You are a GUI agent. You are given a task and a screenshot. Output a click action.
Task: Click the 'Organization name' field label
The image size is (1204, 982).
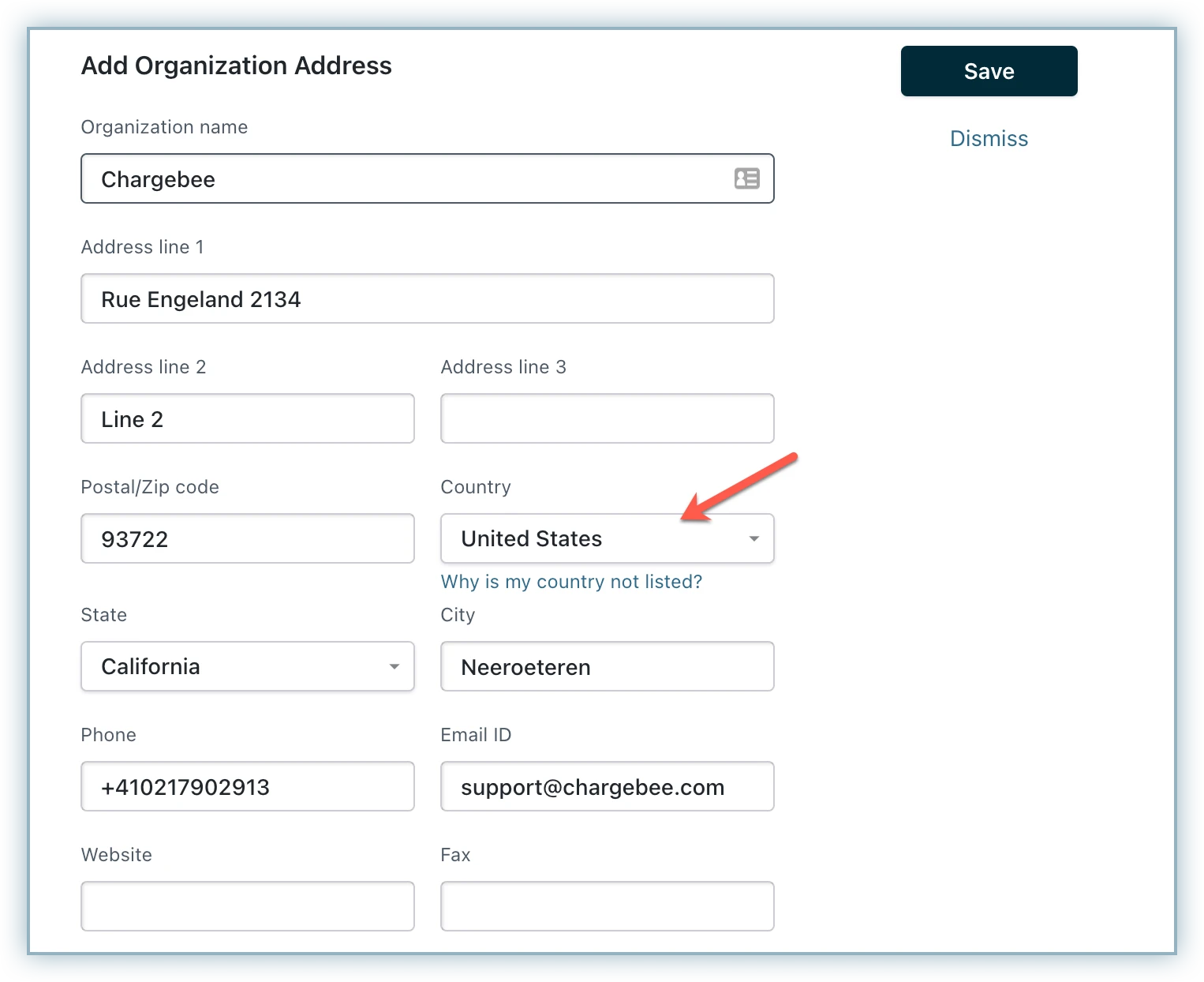164,127
